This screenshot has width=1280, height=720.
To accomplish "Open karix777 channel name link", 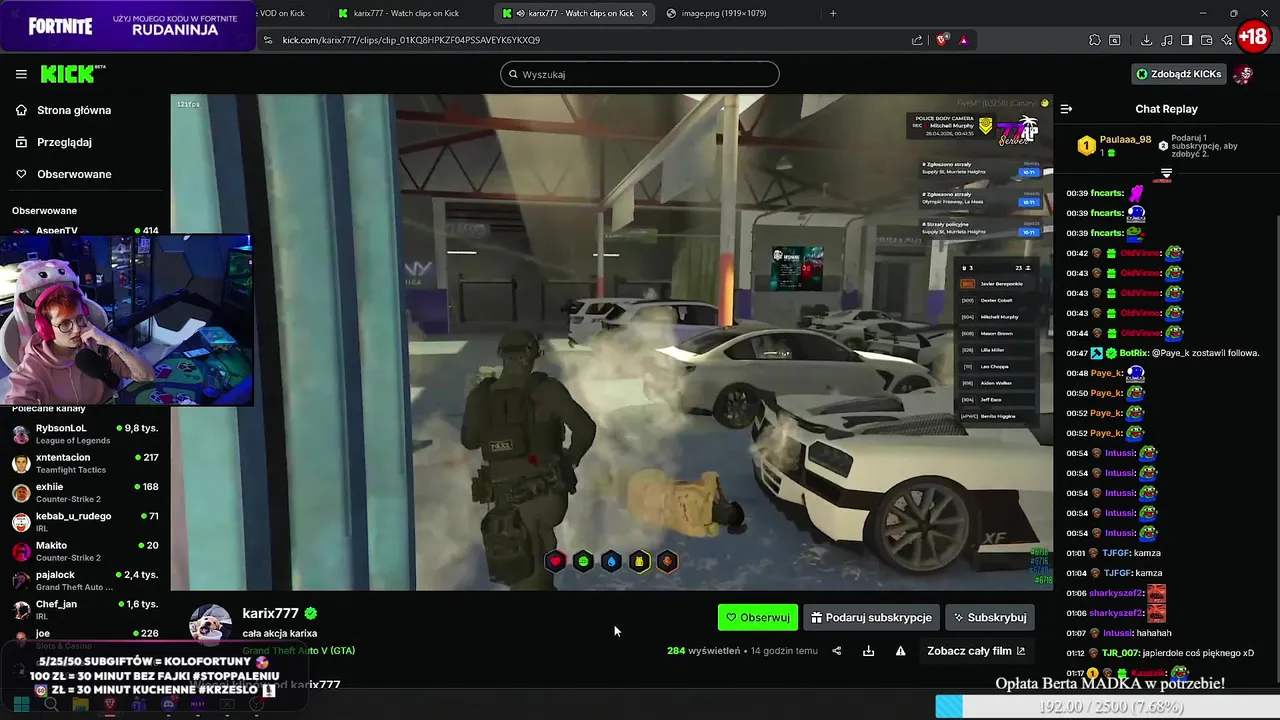I will pyautogui.click(x=270, y=613).
